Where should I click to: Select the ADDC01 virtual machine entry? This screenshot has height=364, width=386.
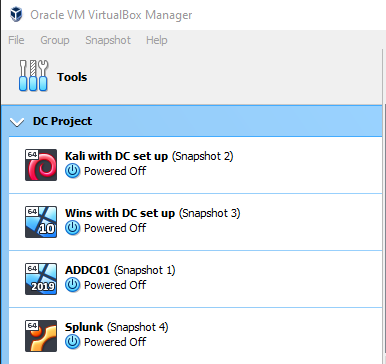coord(195,279)
